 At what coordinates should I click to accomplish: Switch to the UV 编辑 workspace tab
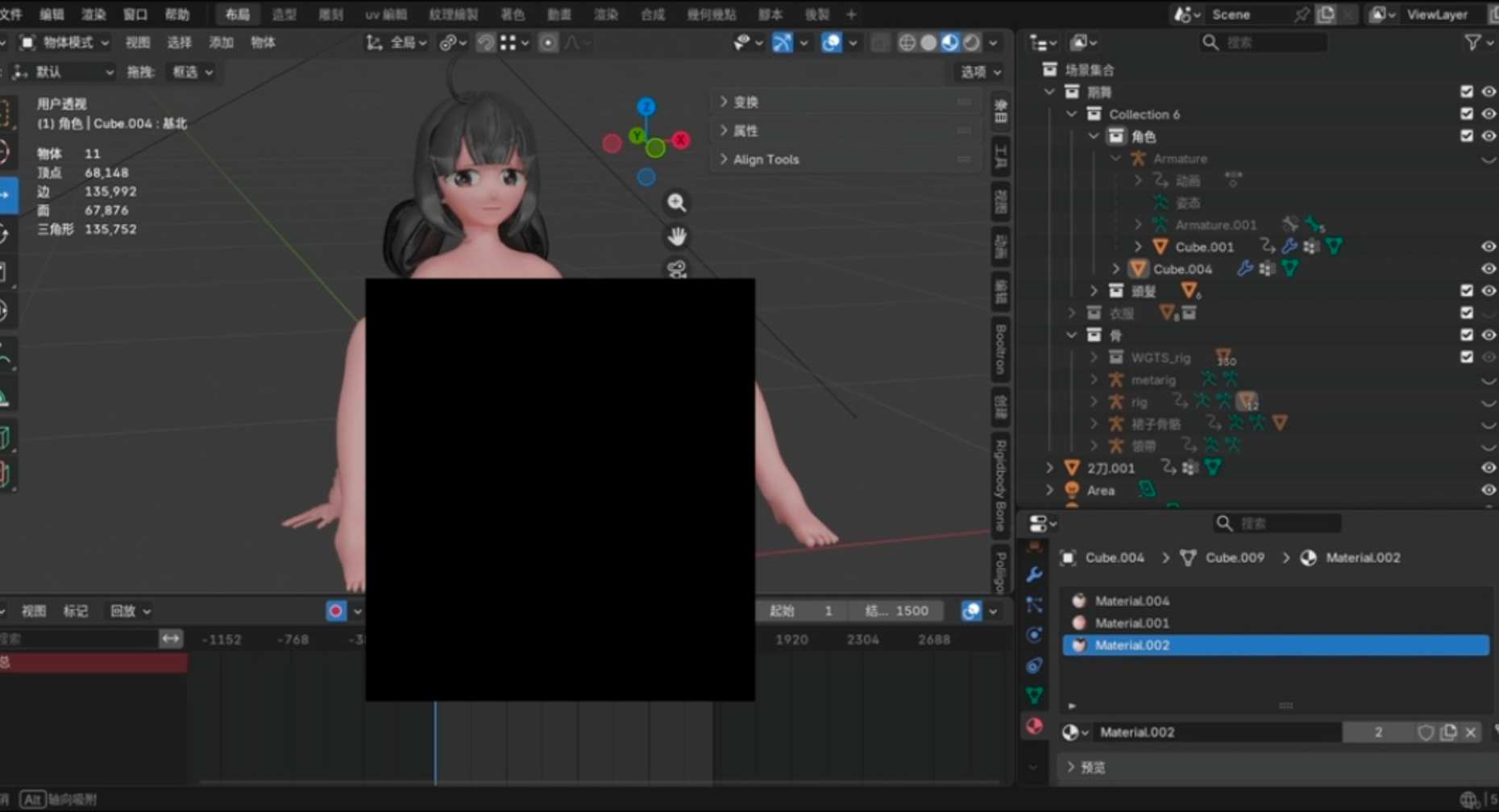(386, 14)
